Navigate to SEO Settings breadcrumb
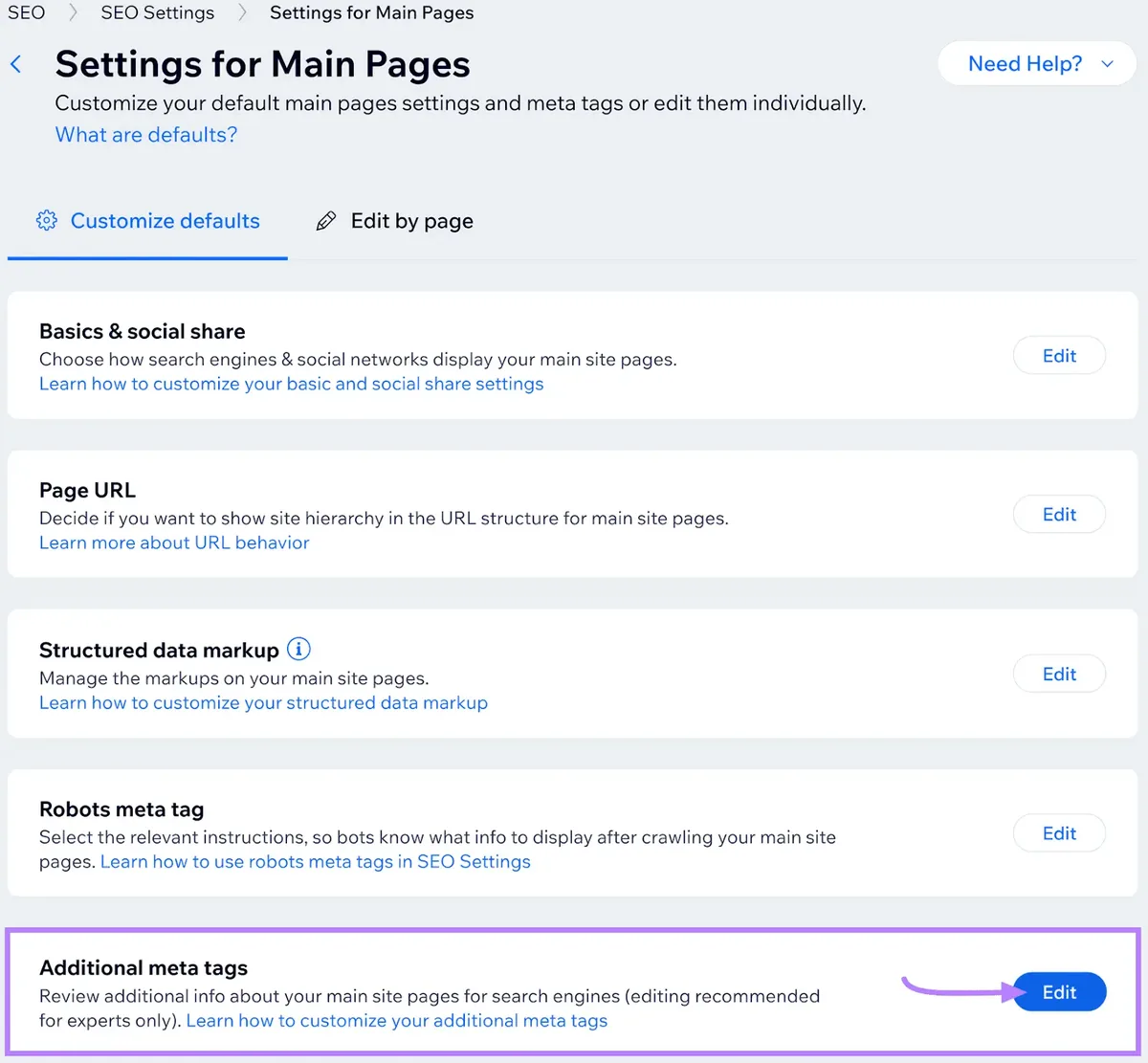This screenshot has height=1063, width=1148. pos(158,12)
